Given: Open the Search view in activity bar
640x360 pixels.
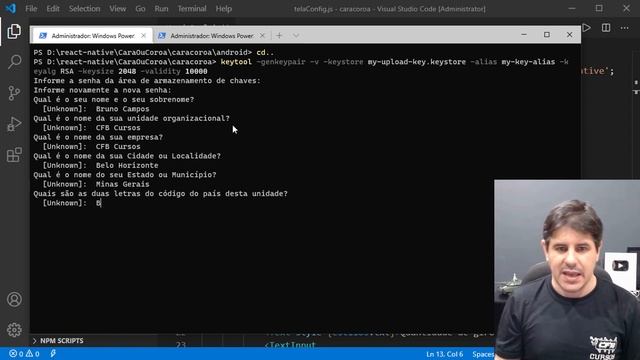Looking at the screenshot, I should point(14,62).
